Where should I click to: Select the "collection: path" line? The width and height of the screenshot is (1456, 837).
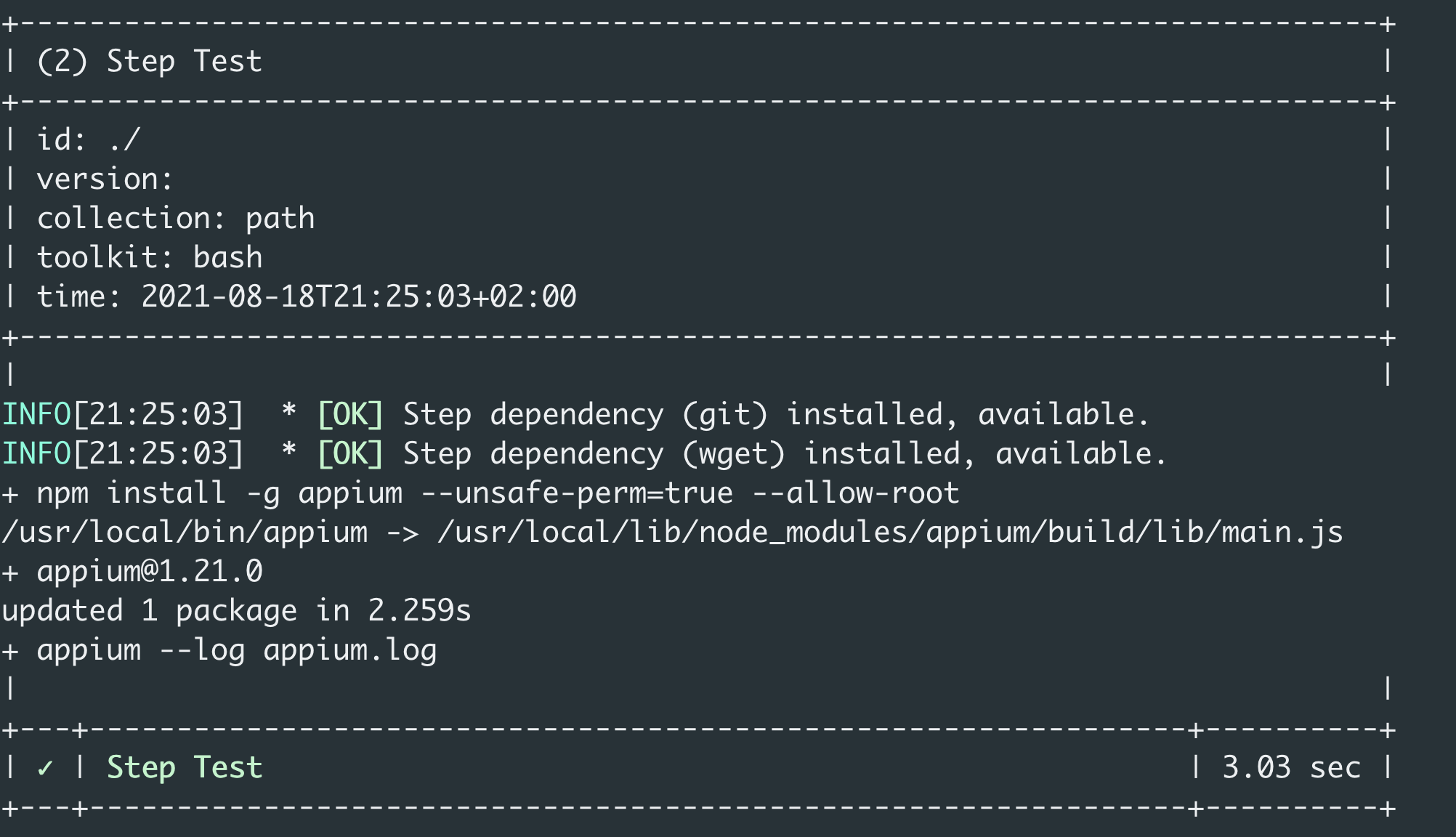[176, 218]
